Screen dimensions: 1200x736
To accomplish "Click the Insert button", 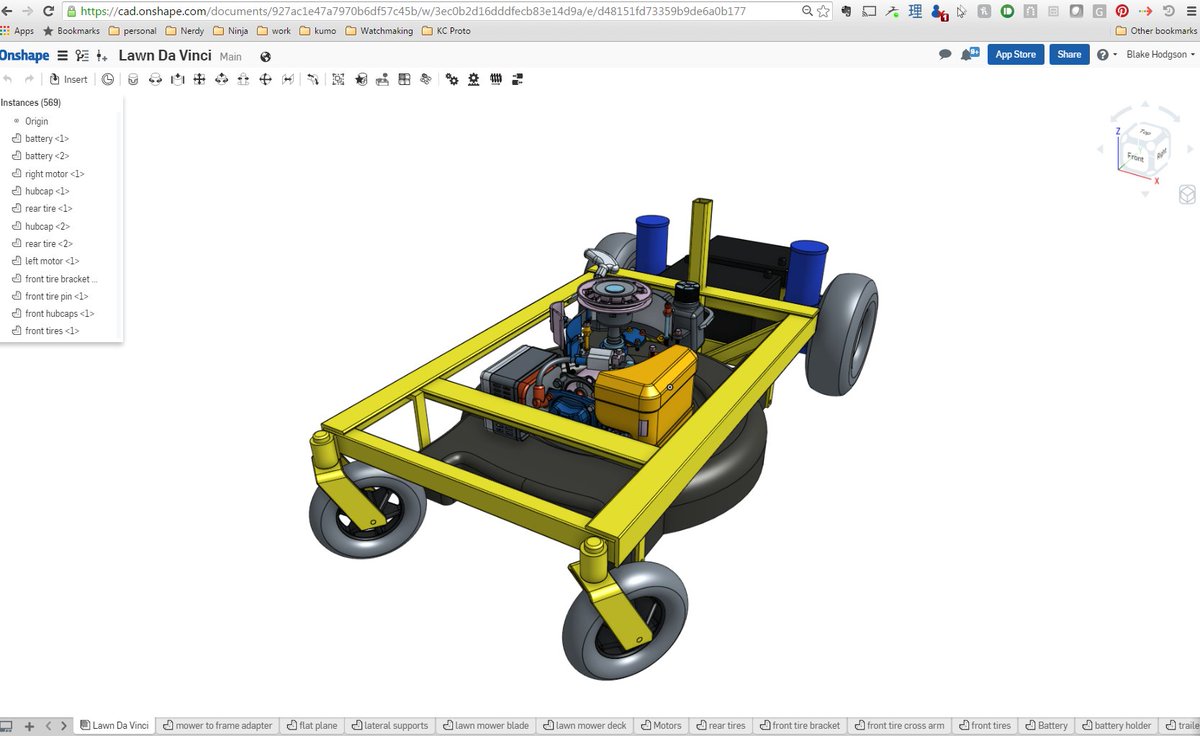I will [x=68, y=79].
